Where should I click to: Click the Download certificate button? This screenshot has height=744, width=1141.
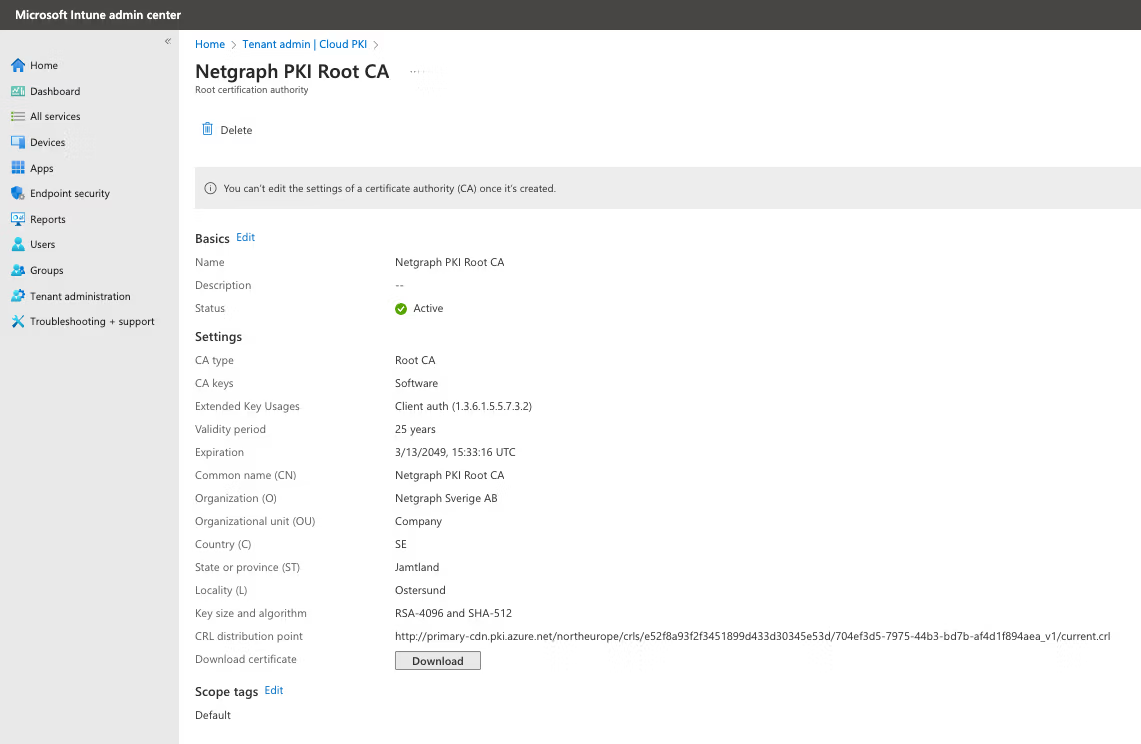[437, 660]
